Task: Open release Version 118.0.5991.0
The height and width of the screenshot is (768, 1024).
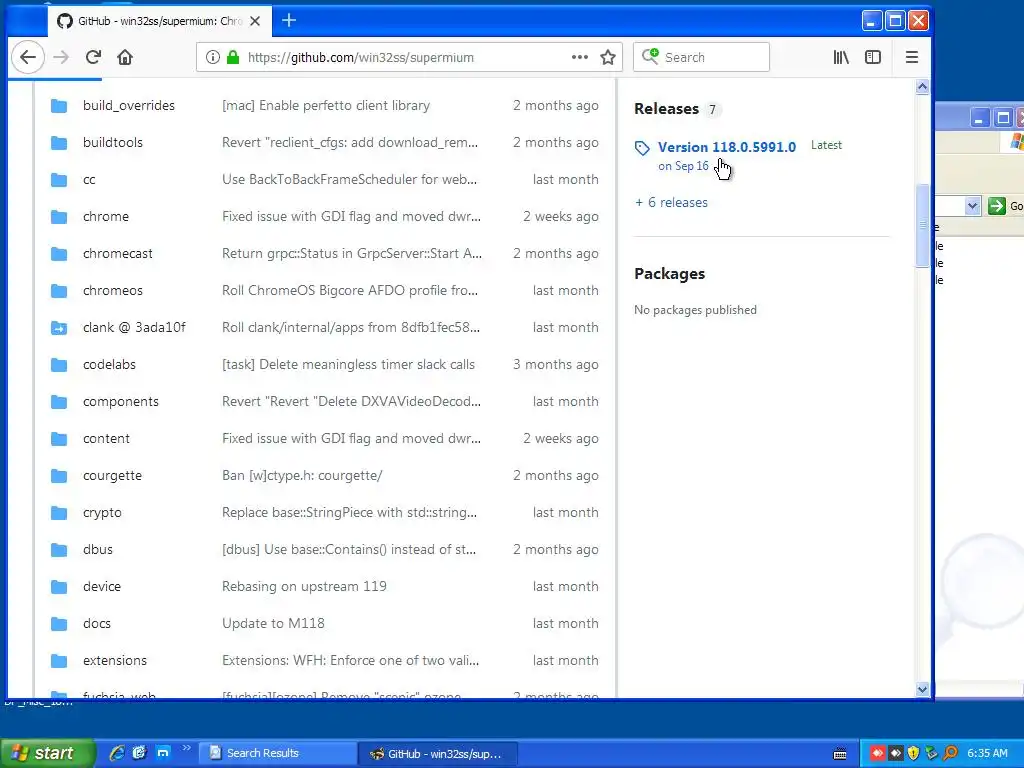Action: click(727, 147)
